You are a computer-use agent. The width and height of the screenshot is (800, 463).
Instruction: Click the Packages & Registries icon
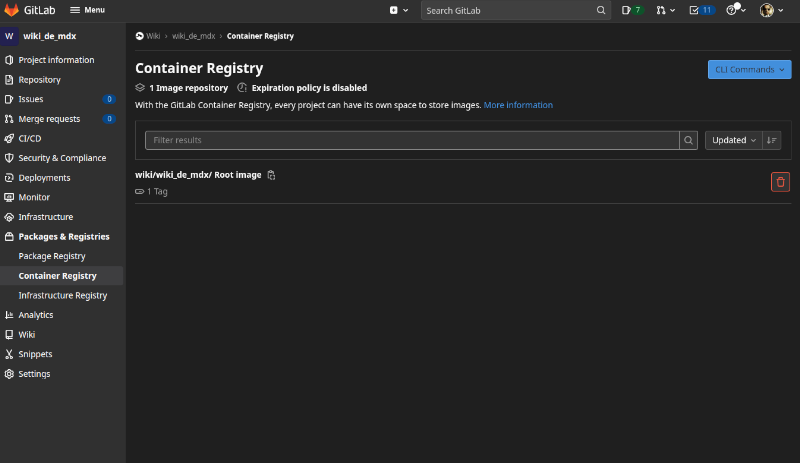tap(9, 236)
